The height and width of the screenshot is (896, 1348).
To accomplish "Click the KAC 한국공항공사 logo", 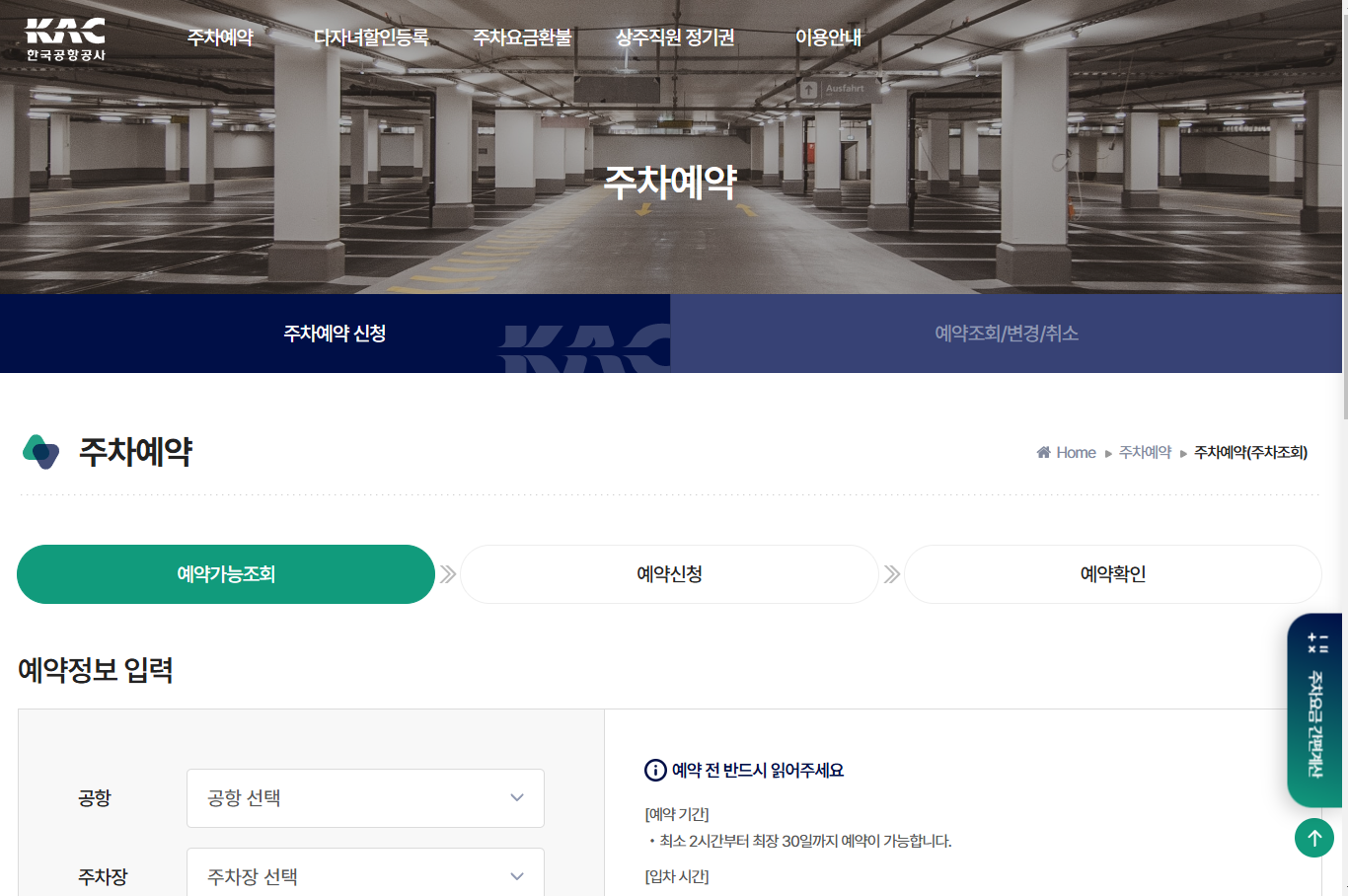I will point(65,39).
